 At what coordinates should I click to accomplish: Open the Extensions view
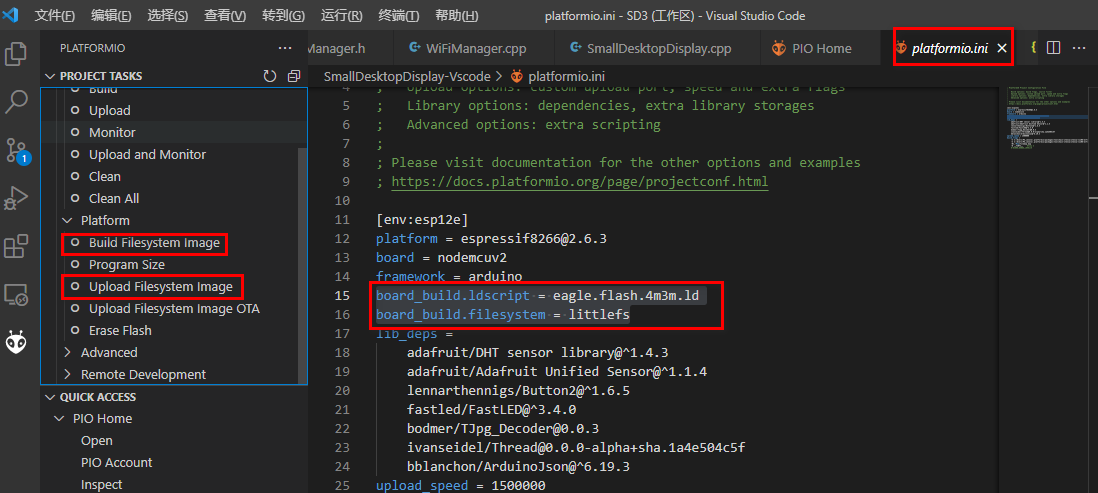click(x=16, y=246)
